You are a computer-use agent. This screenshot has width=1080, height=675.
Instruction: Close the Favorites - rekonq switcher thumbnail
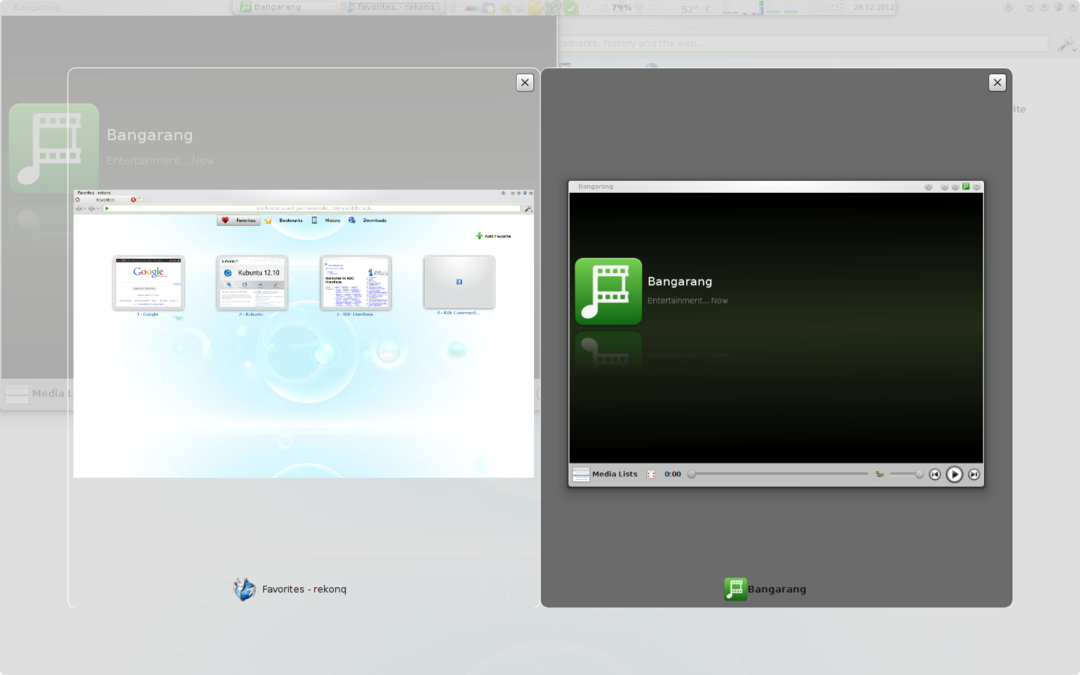click(525, 83)
